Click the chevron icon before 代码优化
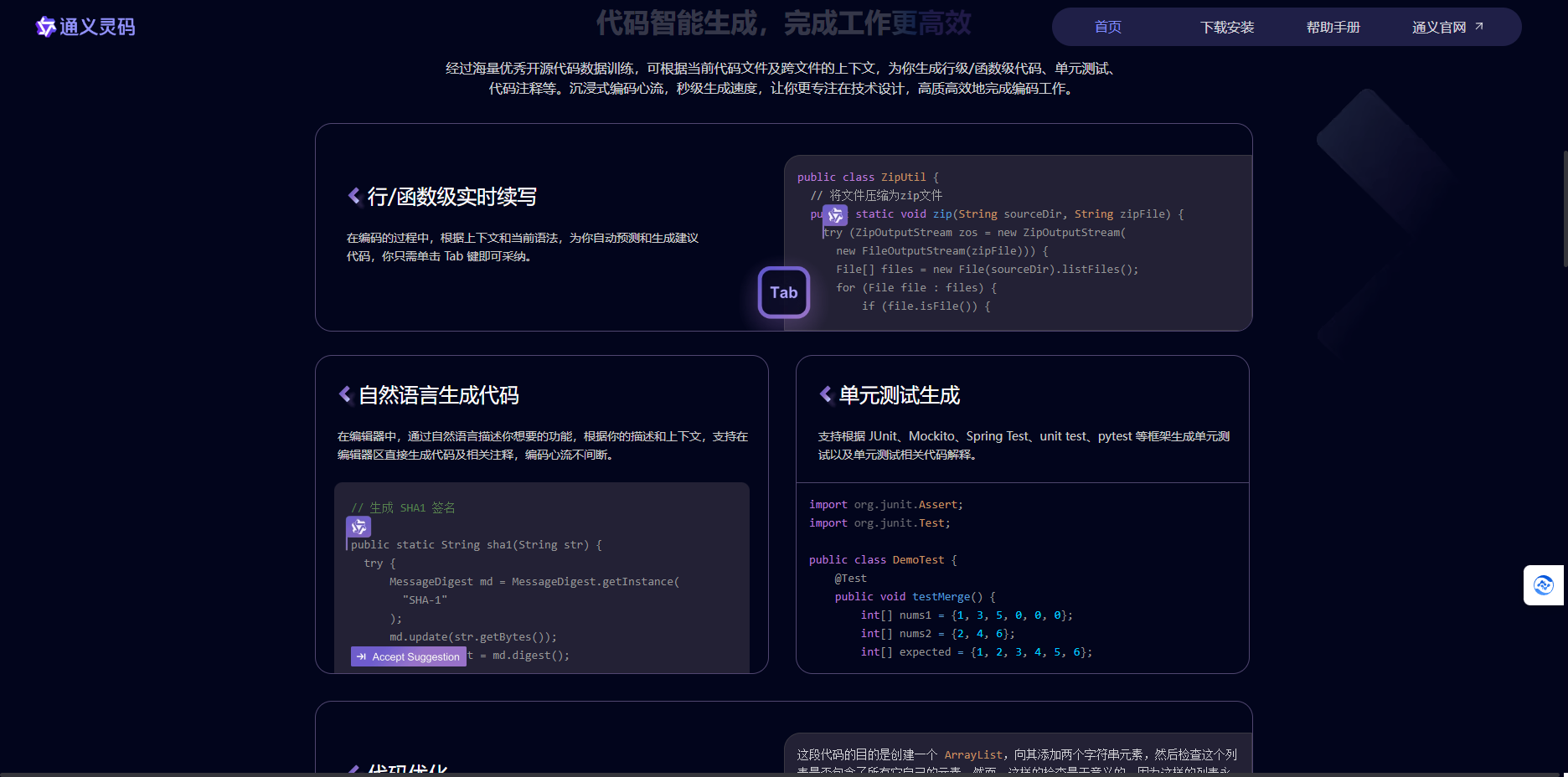 (353, 769)
